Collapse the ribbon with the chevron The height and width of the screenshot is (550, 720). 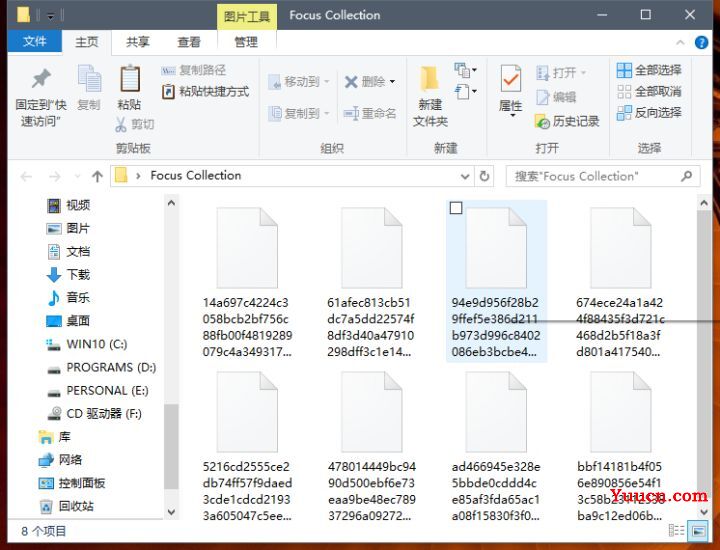pos(680,43)
